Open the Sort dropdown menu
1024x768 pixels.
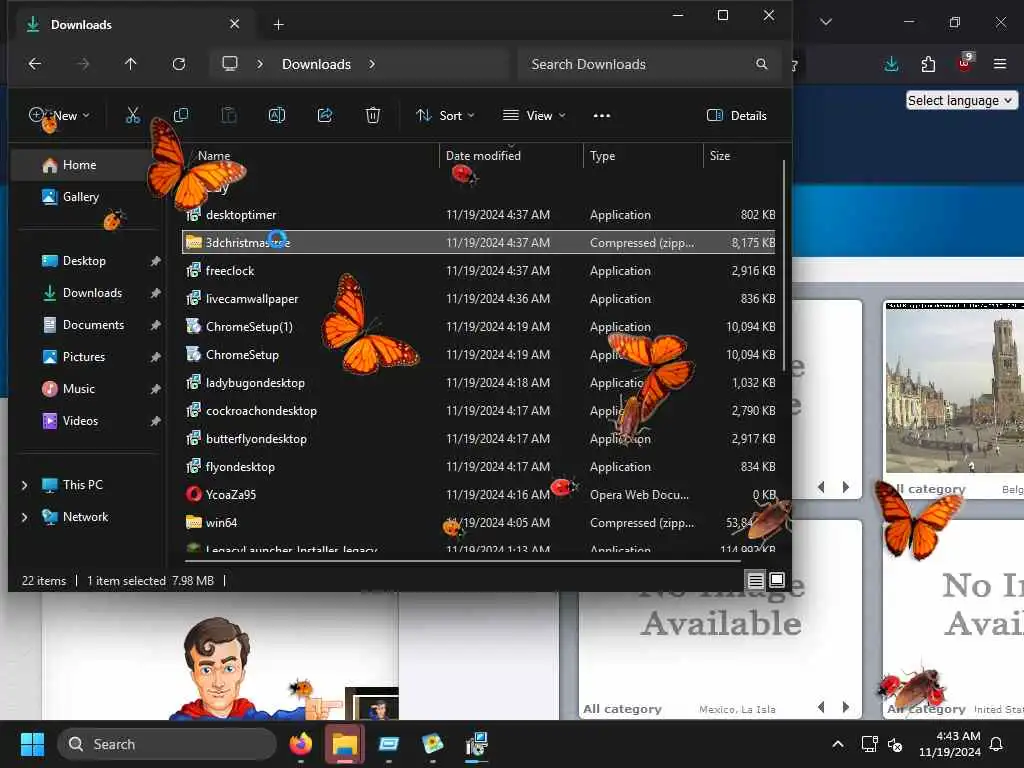pyautogui.click(x=445, y=116)
